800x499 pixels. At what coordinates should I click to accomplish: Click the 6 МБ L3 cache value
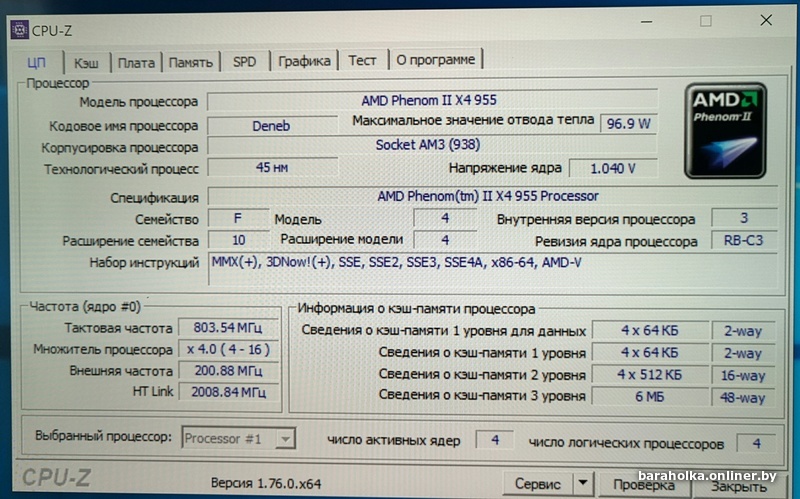coord(650,396)
